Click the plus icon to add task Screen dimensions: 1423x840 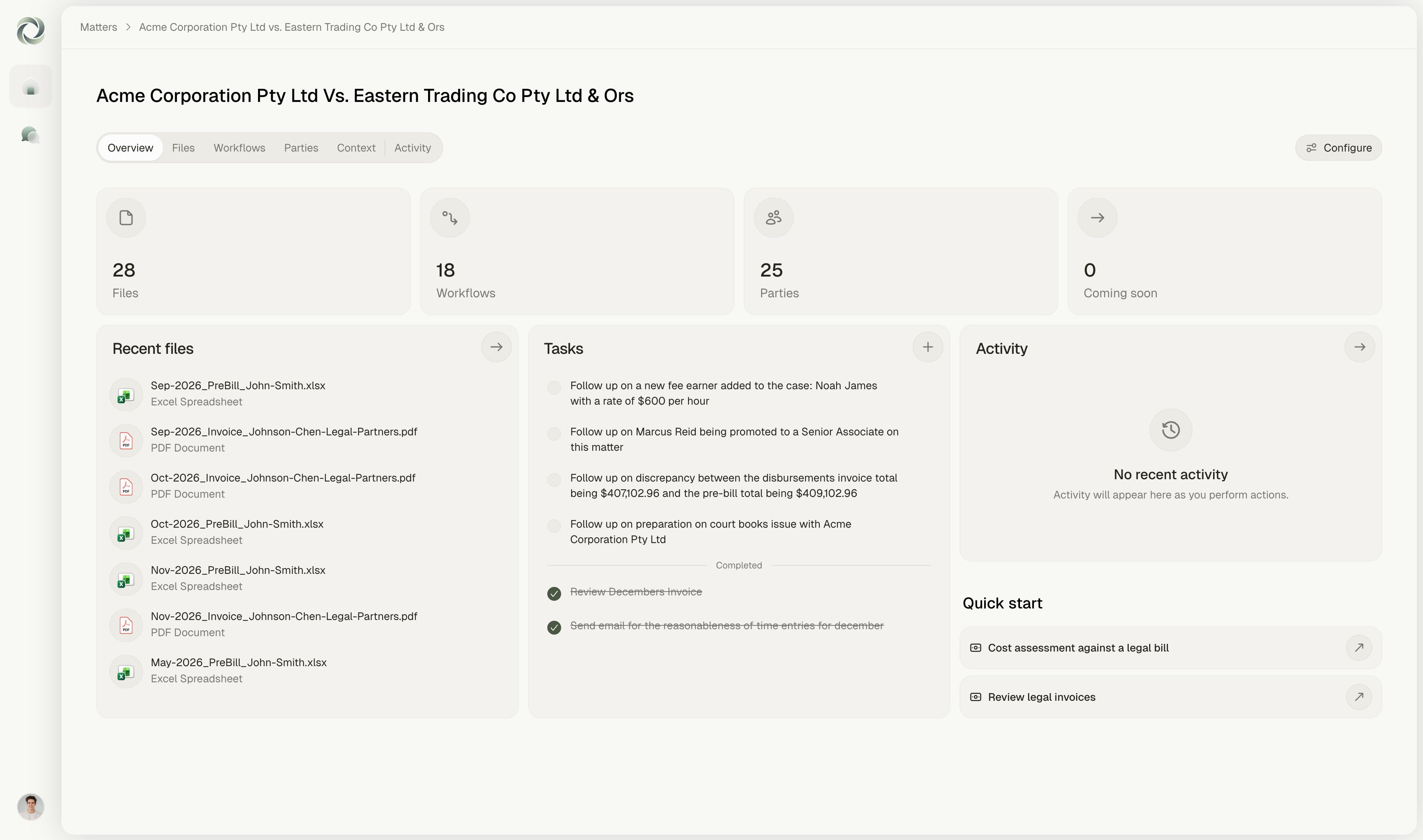(x=927, y=347)
